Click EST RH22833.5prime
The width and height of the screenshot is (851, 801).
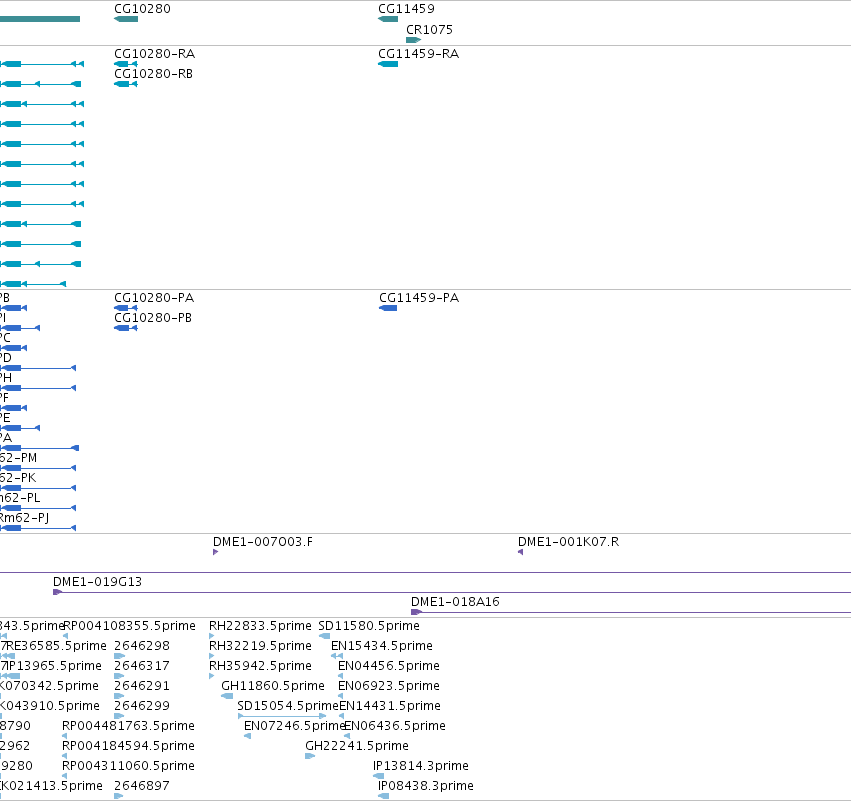click(x=260, y=626)
